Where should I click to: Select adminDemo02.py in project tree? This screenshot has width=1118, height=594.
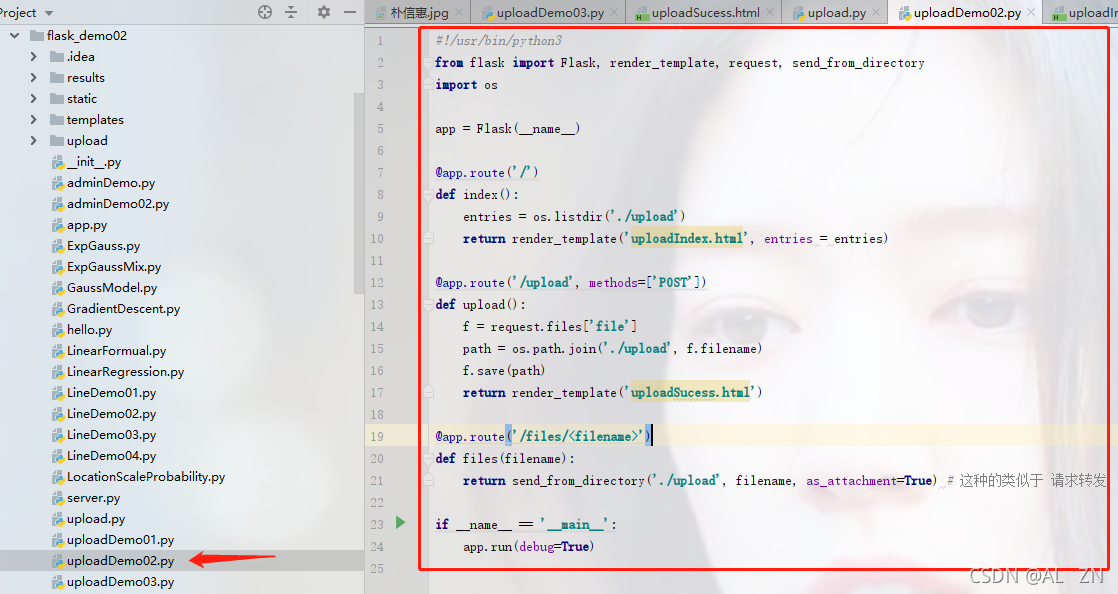click(x=111, y=204)
